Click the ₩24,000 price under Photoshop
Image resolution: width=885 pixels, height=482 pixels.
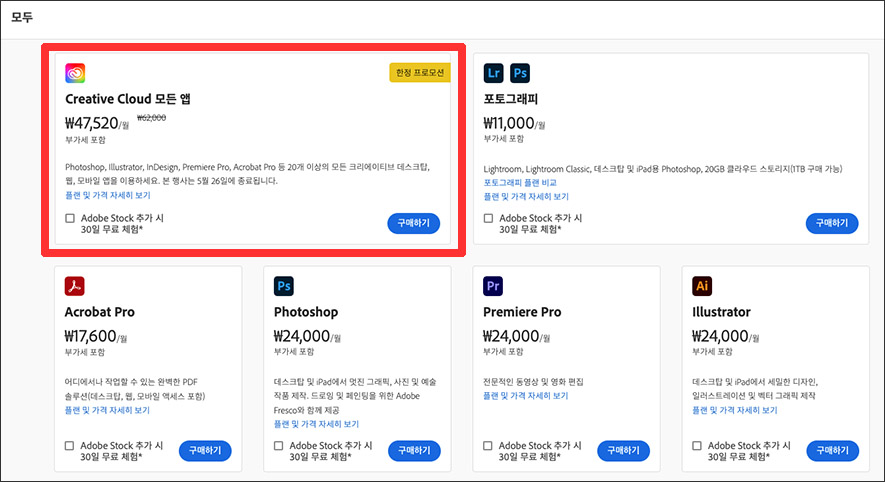[x=307, y=336]
